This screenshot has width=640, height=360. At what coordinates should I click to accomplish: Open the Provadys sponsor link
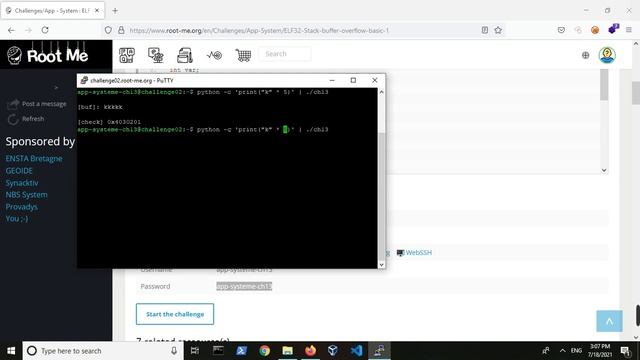click(21, 207)
